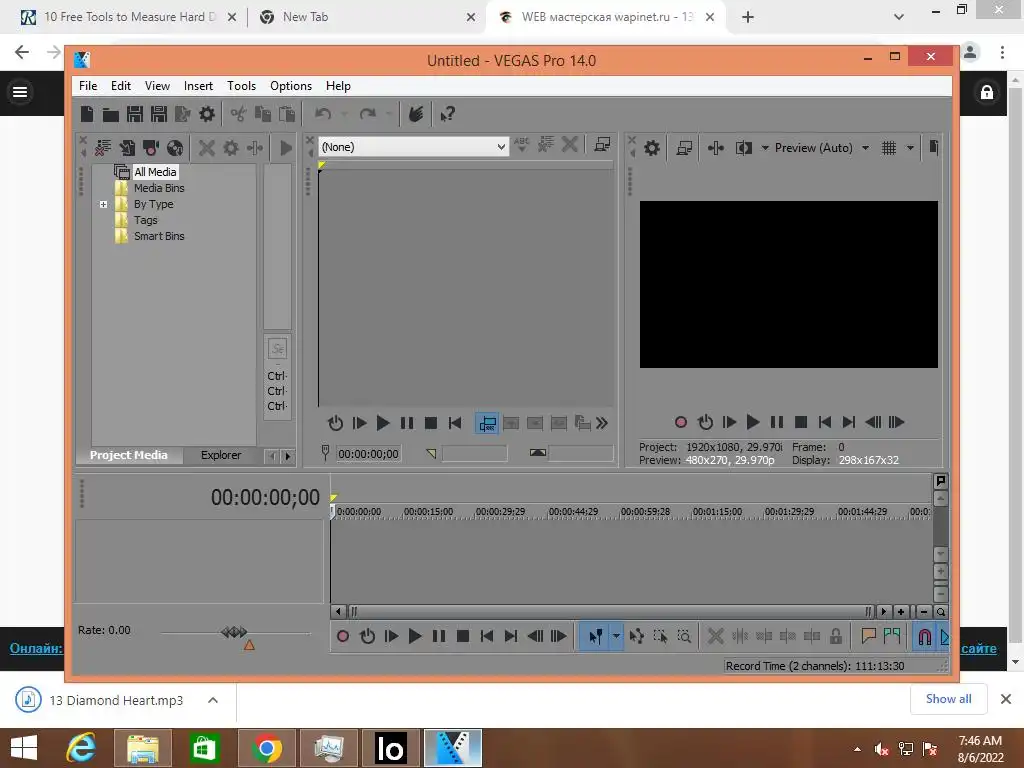The height and width of the screenshot is (768, 1024).
Task: Click Extract Audio from CD icon
Action: [174, 148]
